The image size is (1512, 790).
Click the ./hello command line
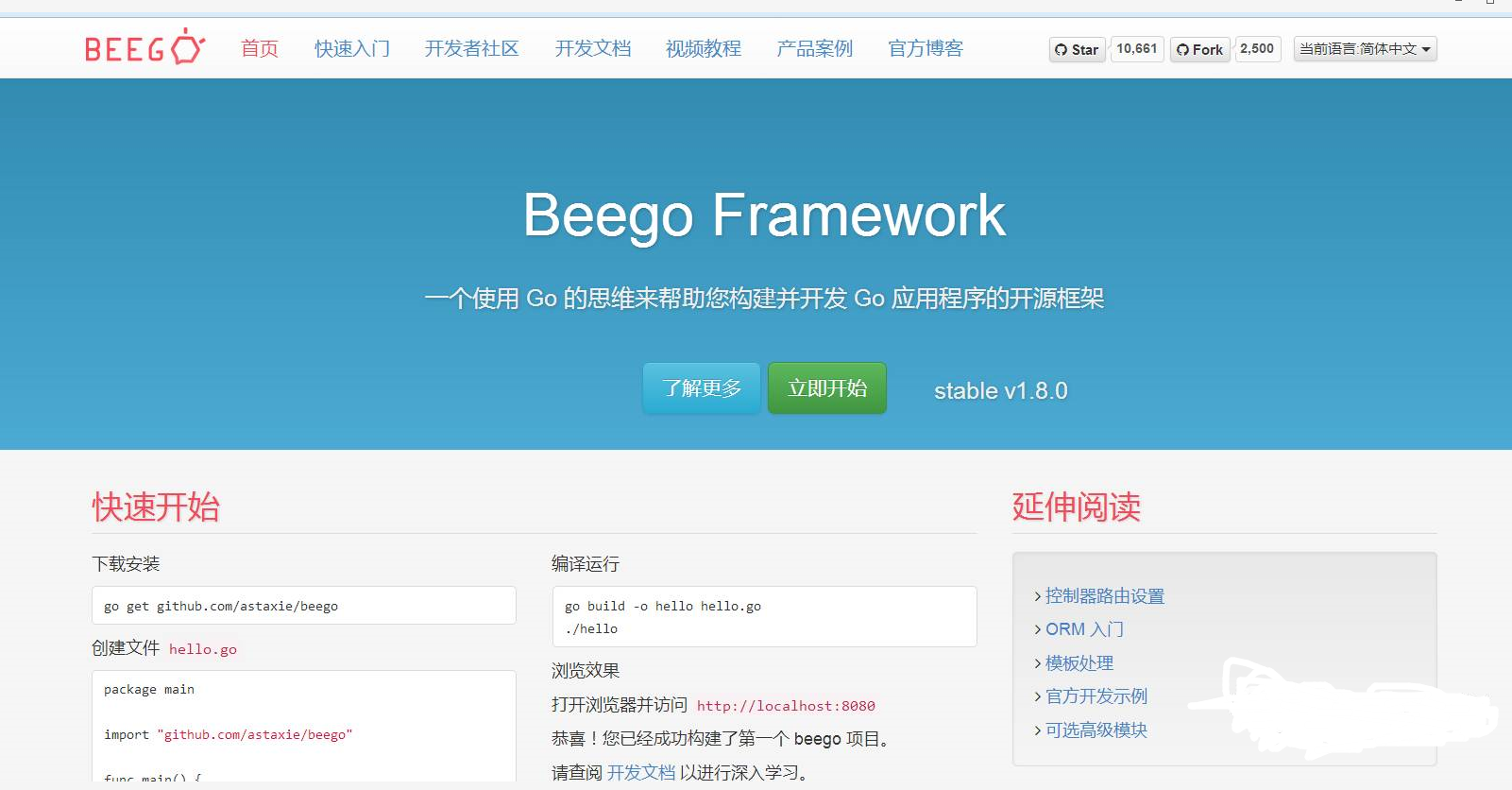point(591,629)
